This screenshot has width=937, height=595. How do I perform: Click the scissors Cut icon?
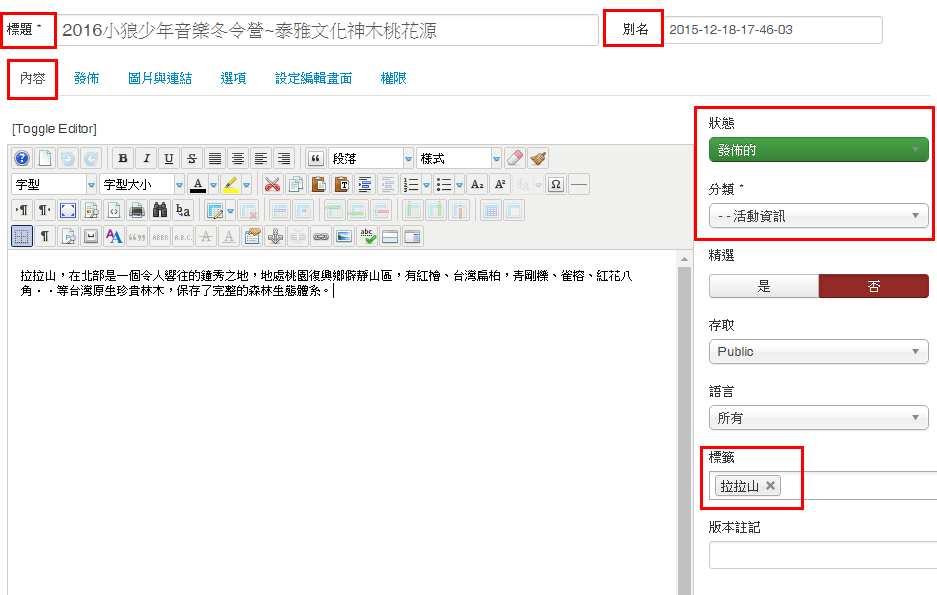[x=271, y=184]
